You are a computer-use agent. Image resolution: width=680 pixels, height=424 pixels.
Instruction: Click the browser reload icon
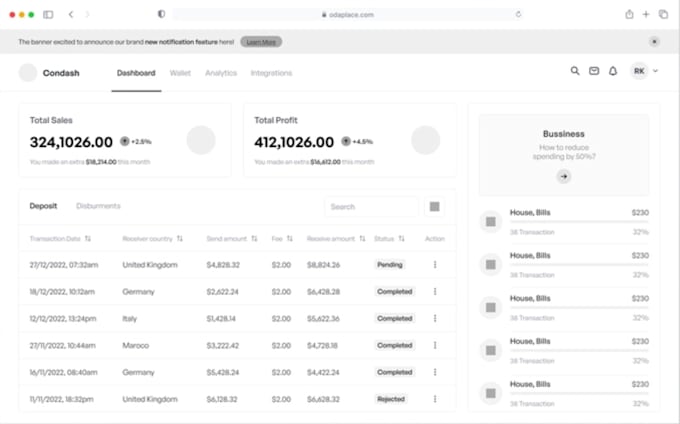518,15
